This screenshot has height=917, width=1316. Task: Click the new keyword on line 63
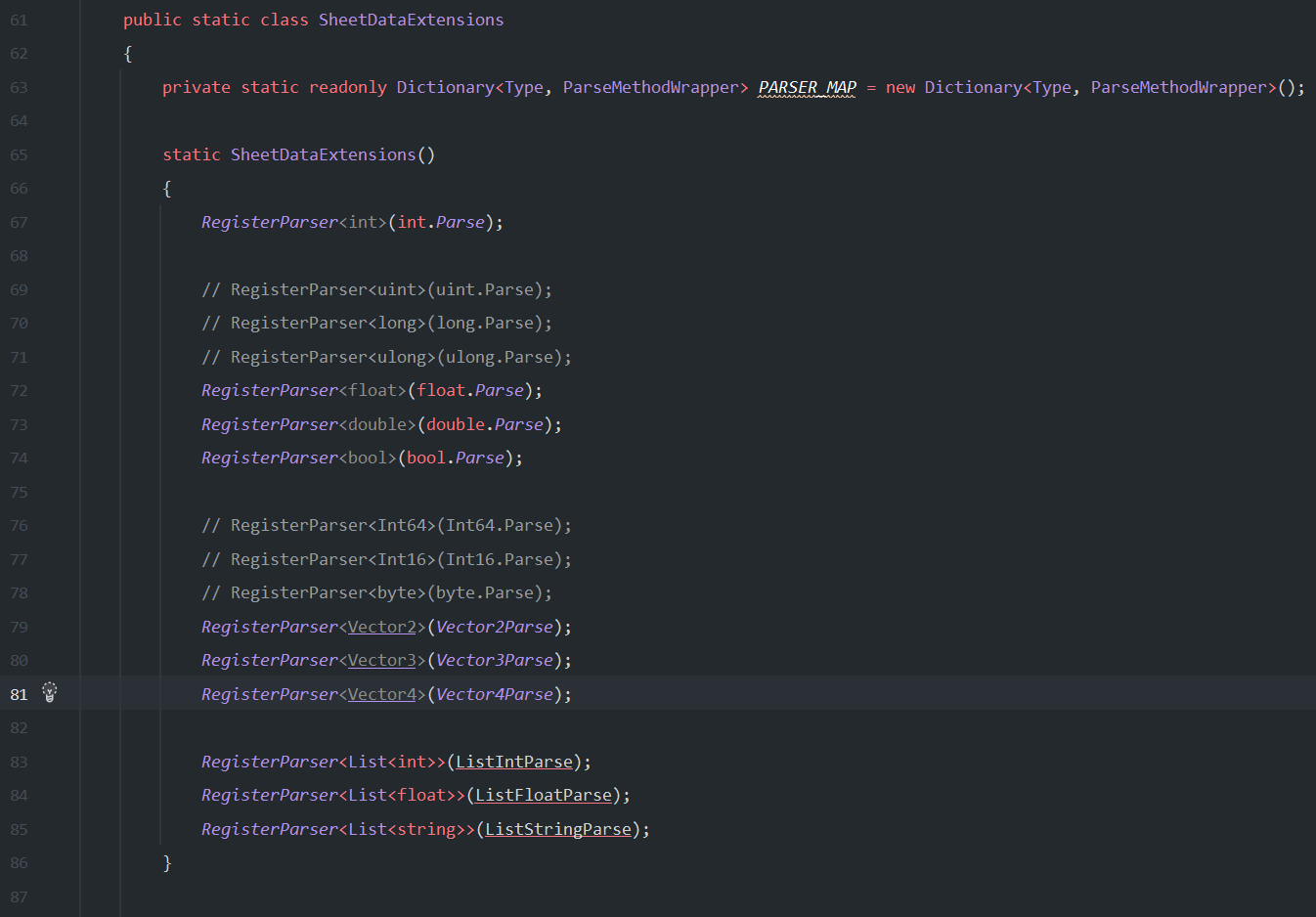[900, 87]
